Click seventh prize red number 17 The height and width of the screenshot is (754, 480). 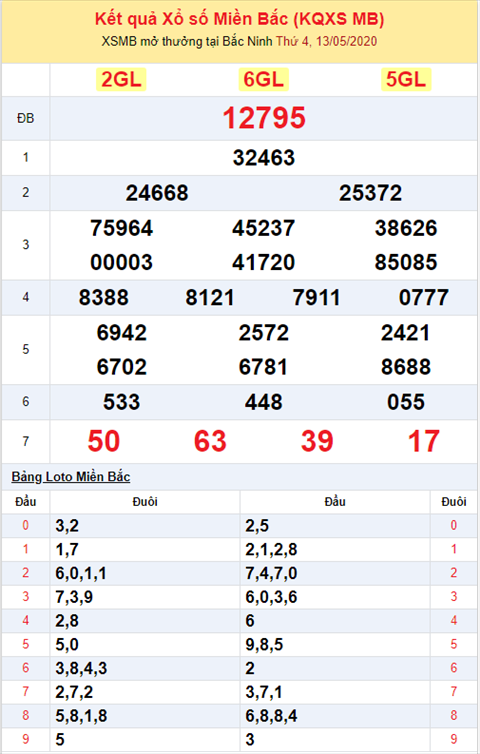pyautogui.click(x=424, y=441)
